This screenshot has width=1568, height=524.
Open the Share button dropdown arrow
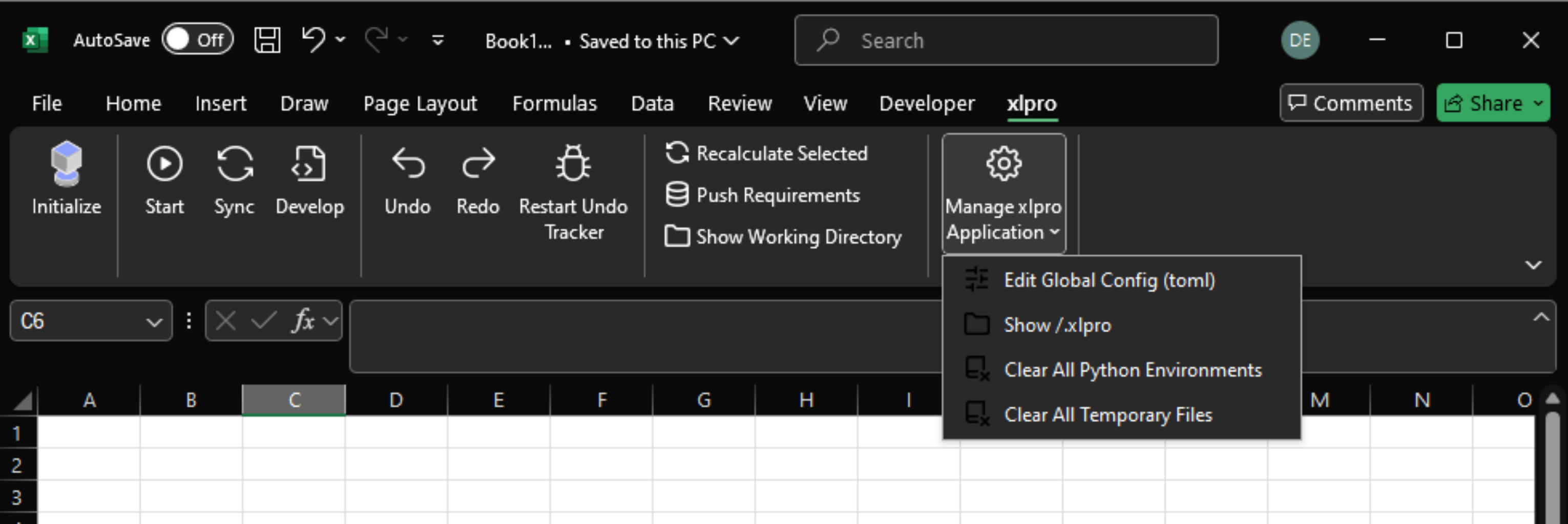click(x=1538, y=103)
